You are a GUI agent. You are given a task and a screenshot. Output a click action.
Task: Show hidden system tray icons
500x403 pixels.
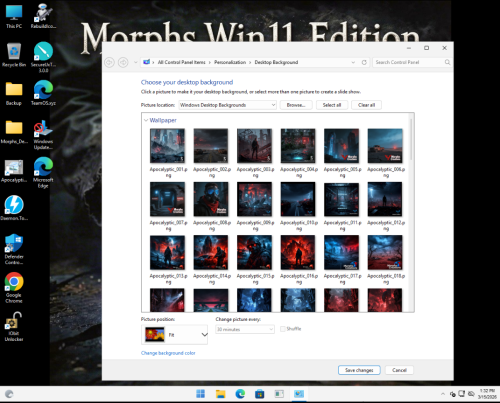coord(443,394)
